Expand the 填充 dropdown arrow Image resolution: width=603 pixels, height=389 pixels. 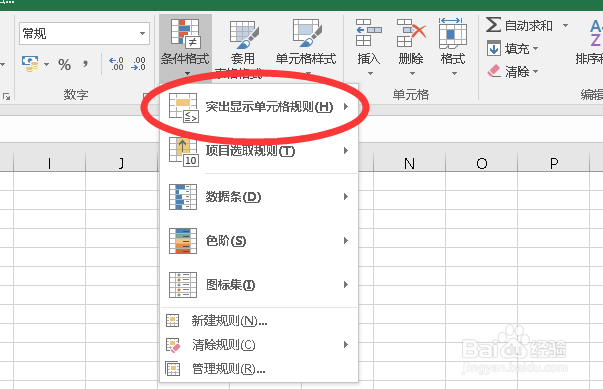pyautogui.click(x=535, y=48)
